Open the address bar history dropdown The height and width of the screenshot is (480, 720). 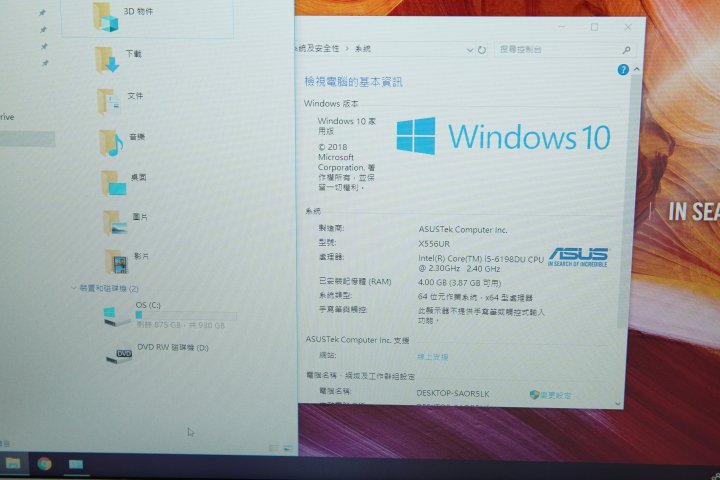[470, 50]
